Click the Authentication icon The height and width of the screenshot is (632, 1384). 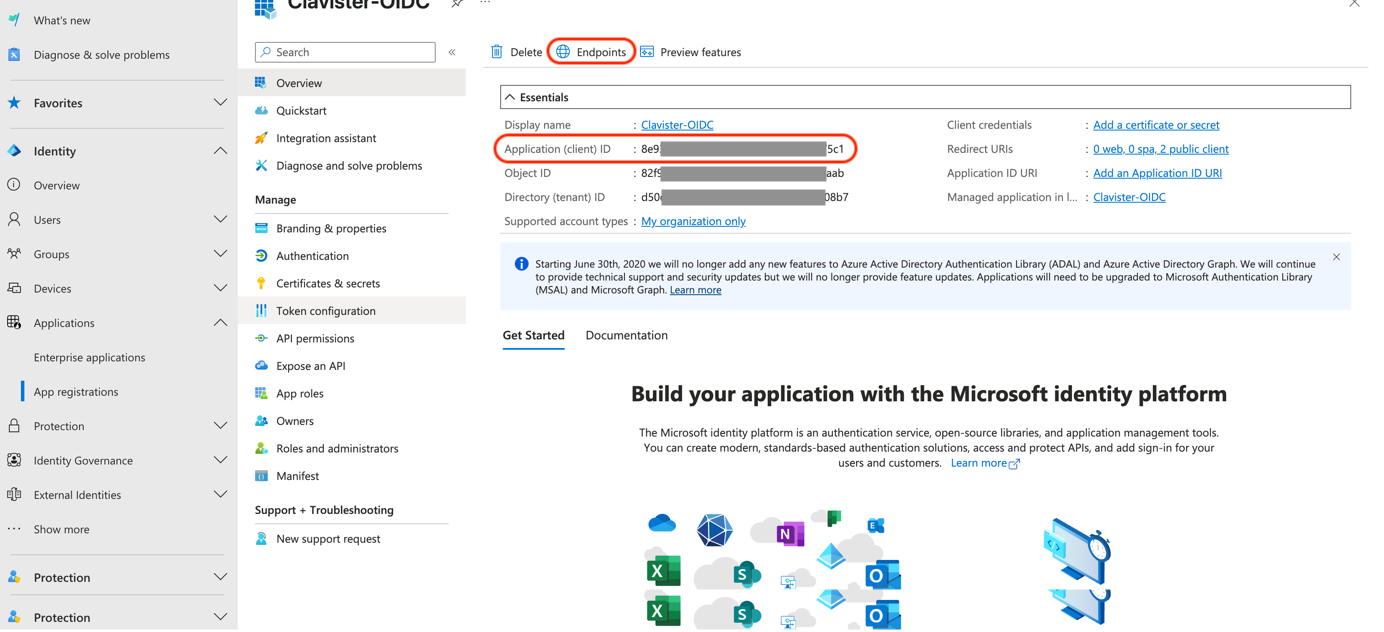tap(261, 256)
